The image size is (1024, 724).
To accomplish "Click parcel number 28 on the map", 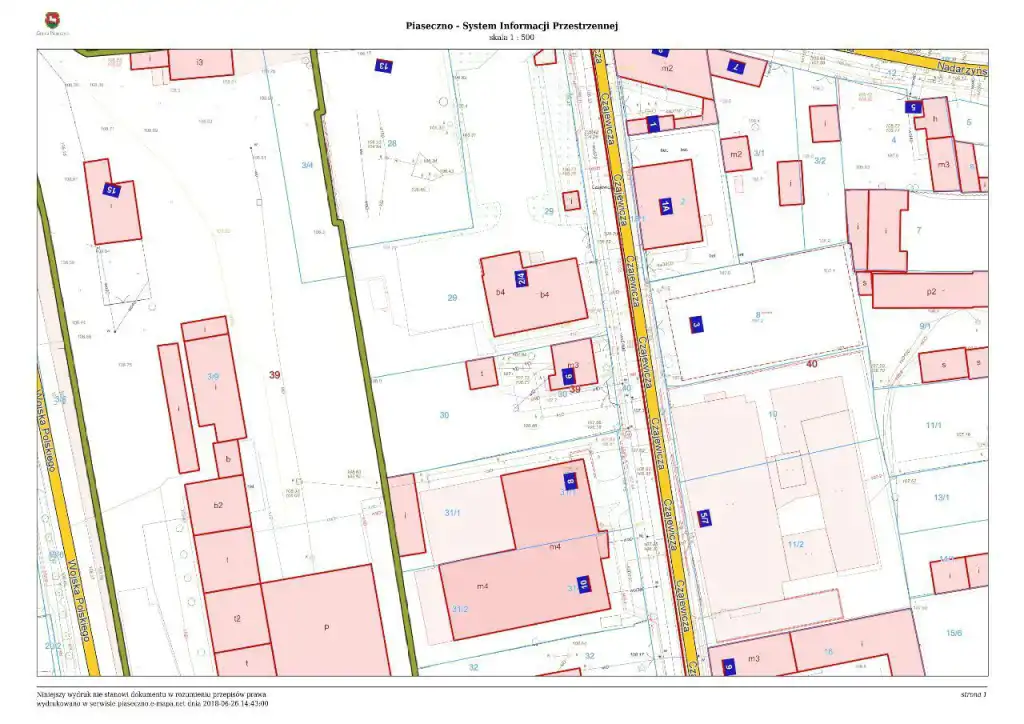I will click(392, 143).
